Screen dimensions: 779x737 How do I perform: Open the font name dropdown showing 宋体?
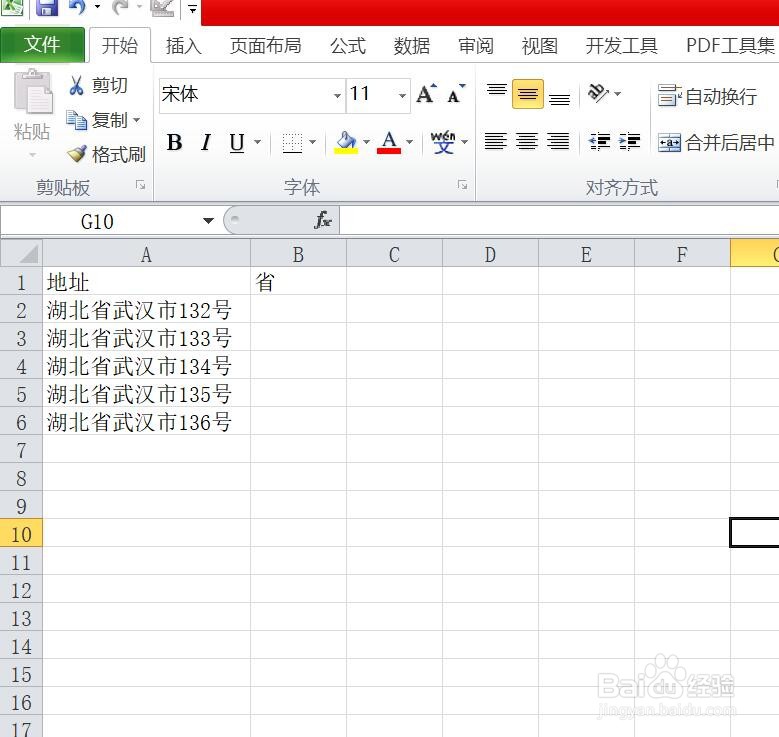(337, 95)
